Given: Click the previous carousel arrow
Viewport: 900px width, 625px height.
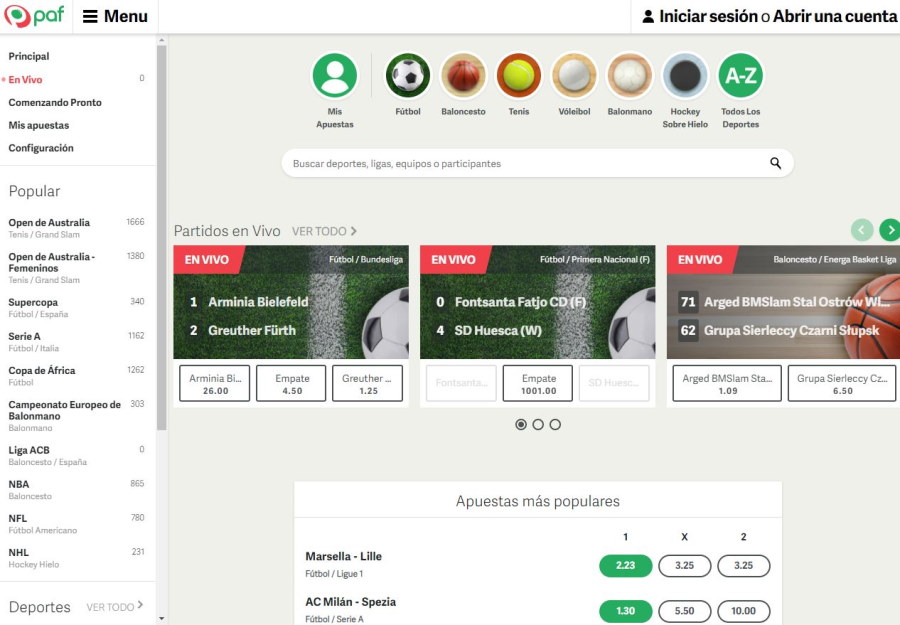Looking at the screenshot, I should 862,230.
